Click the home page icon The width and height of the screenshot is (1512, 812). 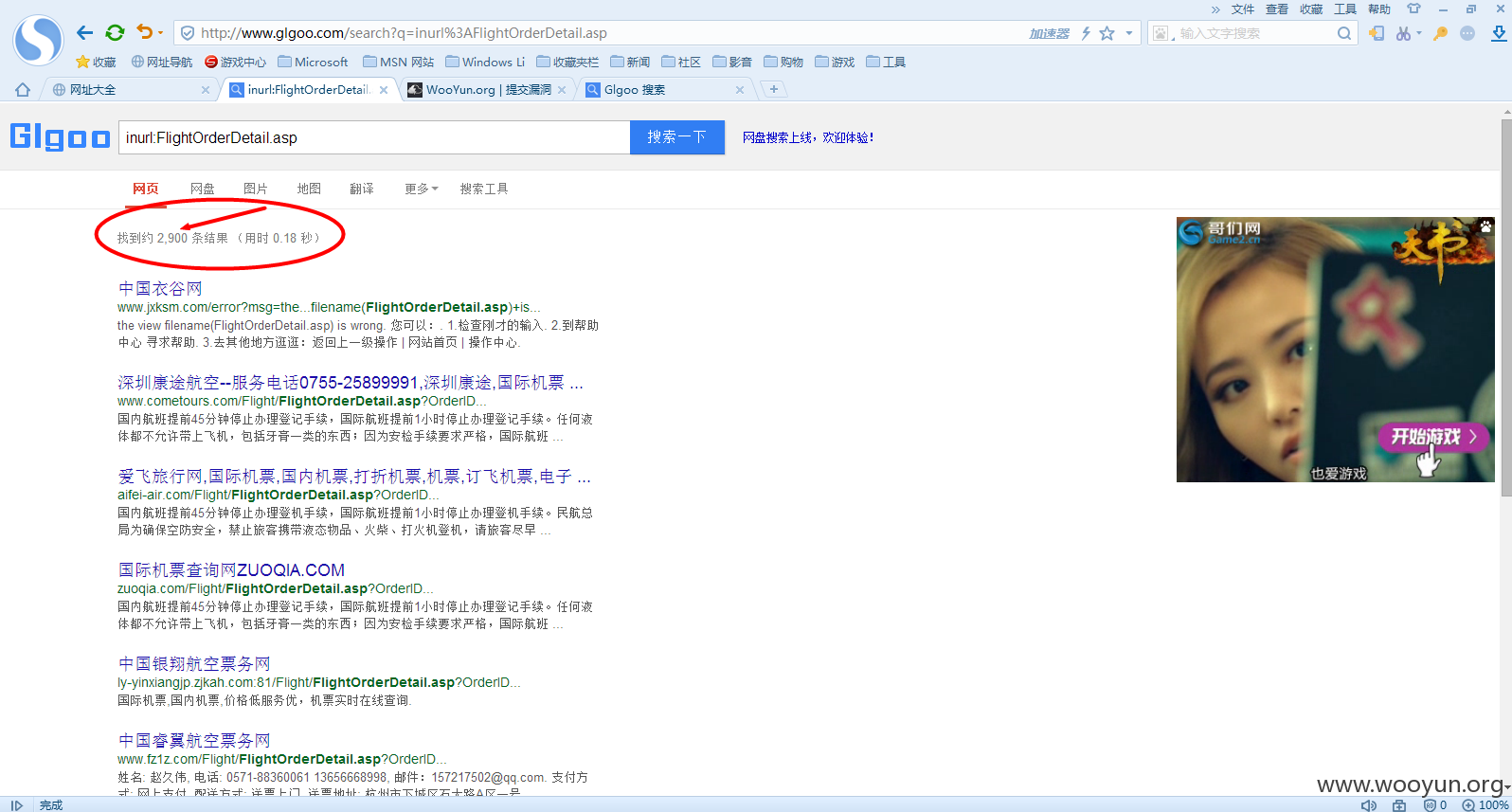tap(22, 89)
